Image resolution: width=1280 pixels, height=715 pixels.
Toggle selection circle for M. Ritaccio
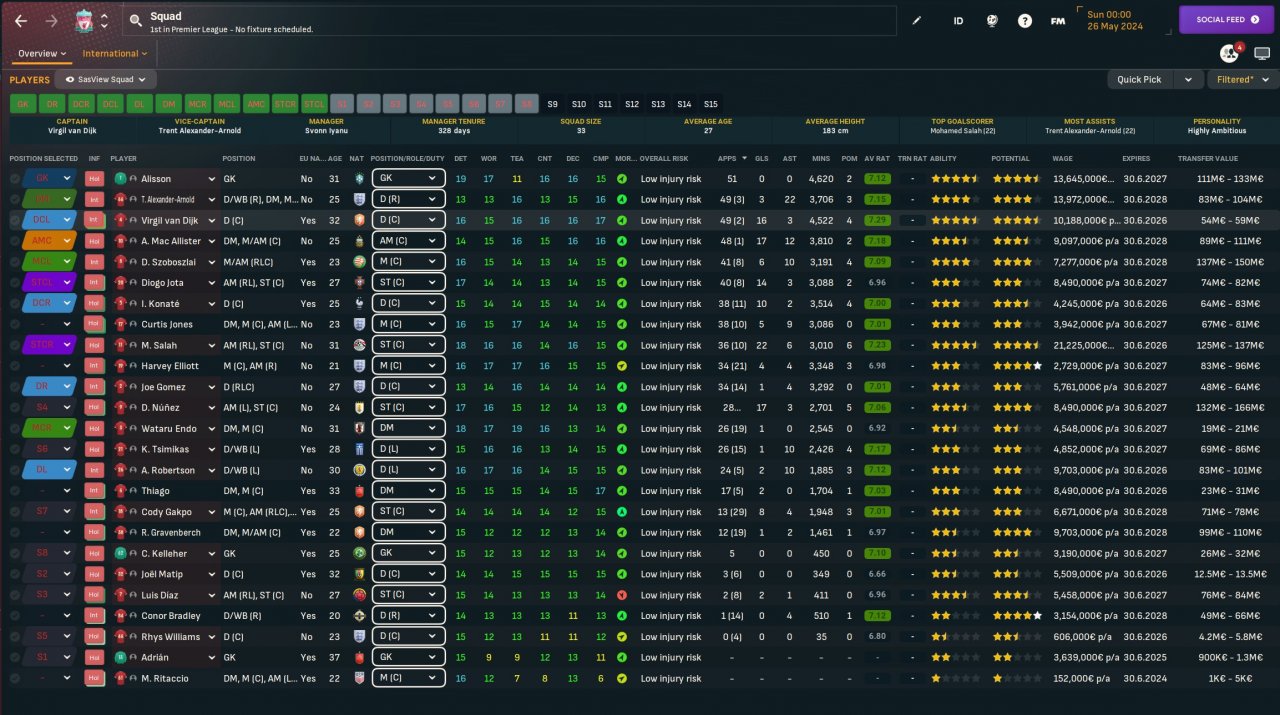click(15, 678)
